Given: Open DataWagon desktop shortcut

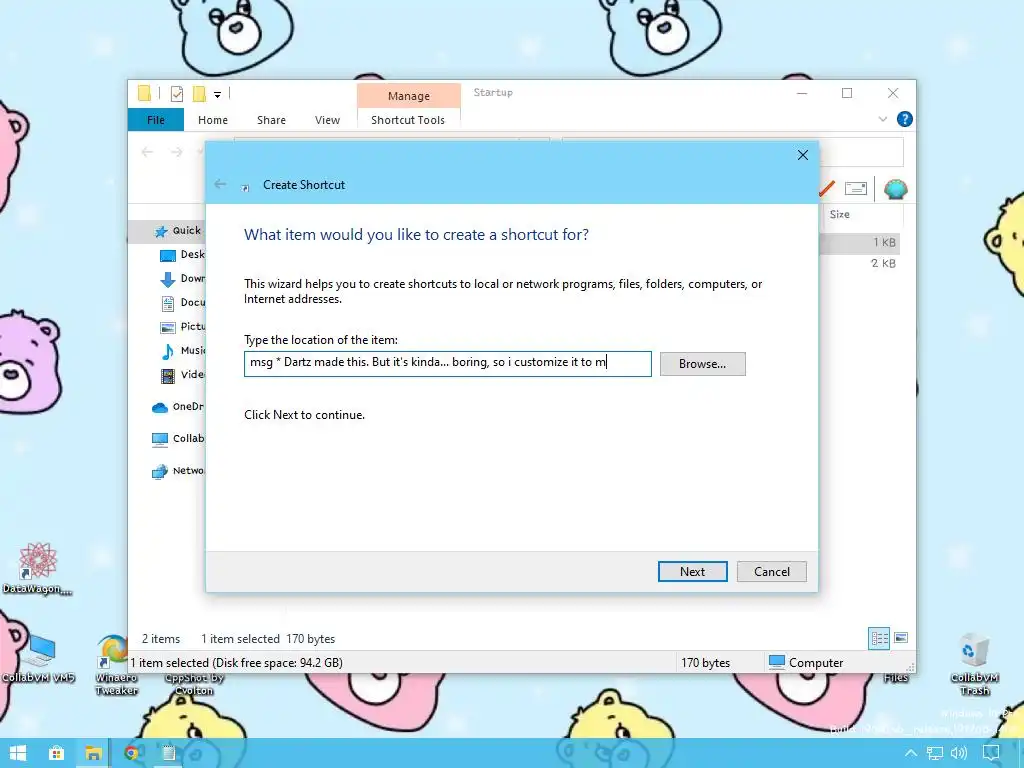Looking at the screenshot, I should coord(37,569).
